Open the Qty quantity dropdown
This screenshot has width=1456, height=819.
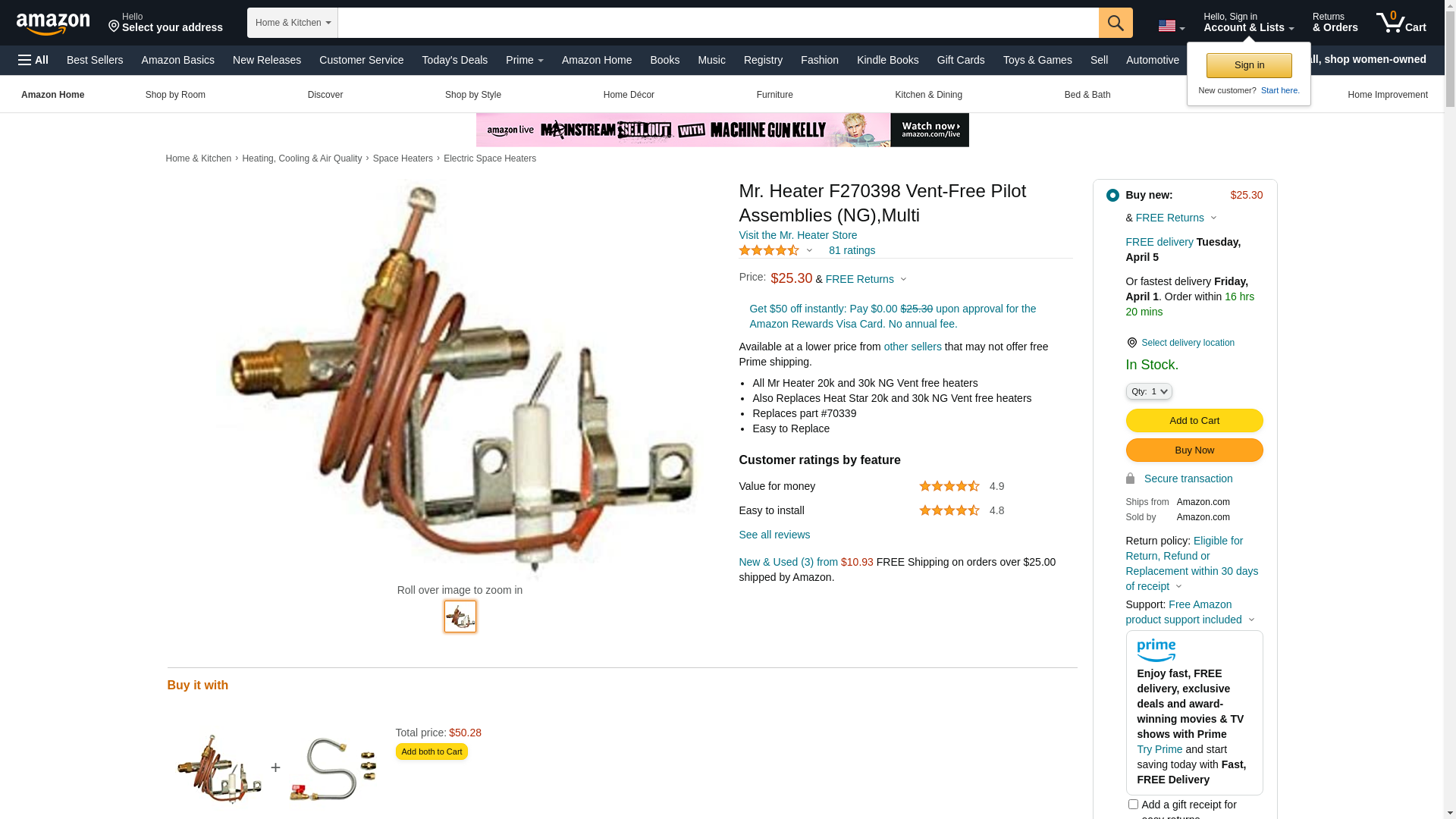1149,391
